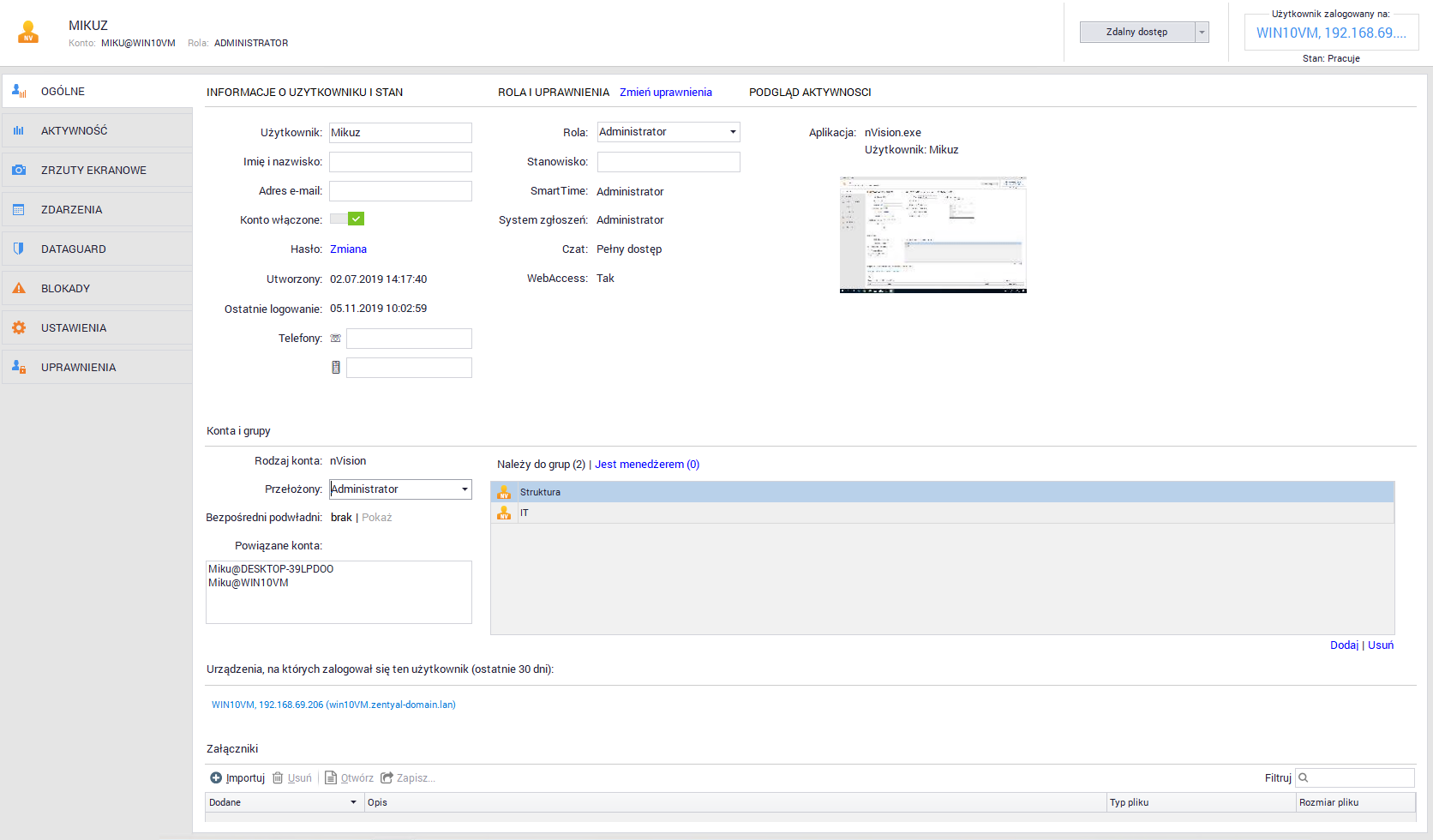Click the Blokady warning triangle icon
This screenshot has height=840, width=1433.
coord(19,288)
